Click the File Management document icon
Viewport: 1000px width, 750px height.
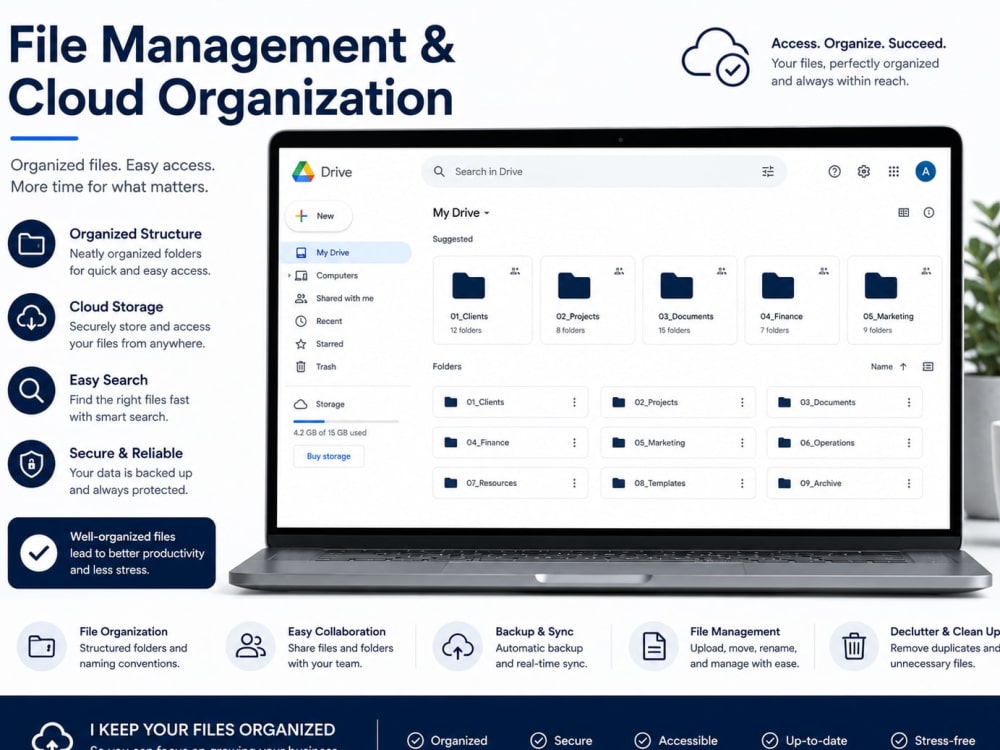coord(654,646)
